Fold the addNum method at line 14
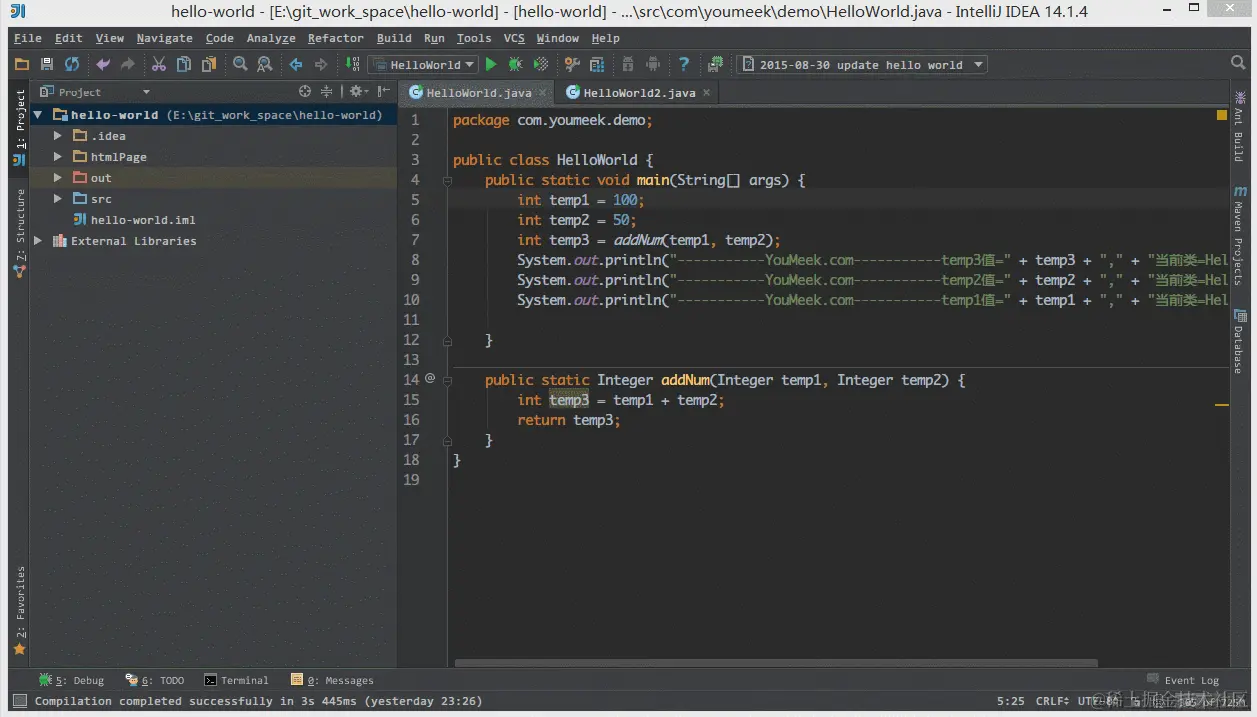1257x717 pixels. (x=447, y=380)
